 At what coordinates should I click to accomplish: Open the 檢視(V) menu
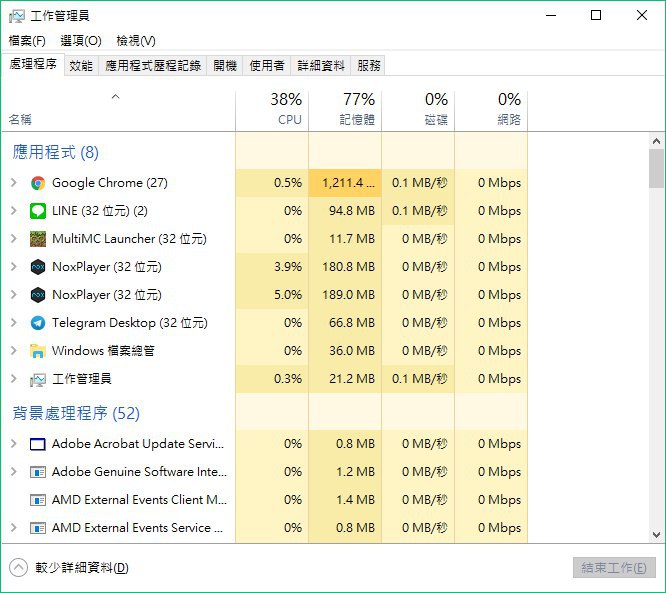pos(136,41)
